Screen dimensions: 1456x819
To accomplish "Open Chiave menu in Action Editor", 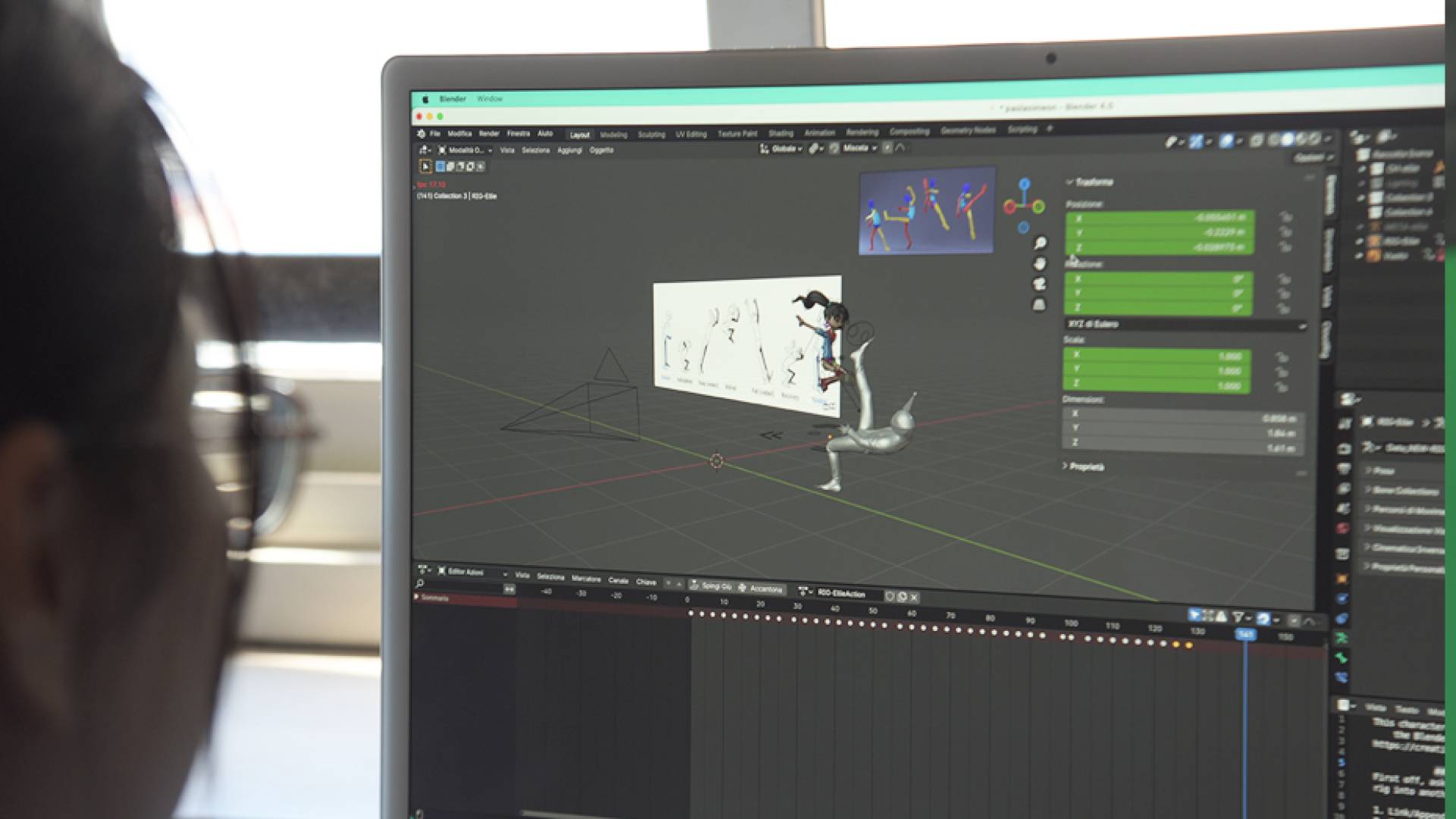I will 646,582.
